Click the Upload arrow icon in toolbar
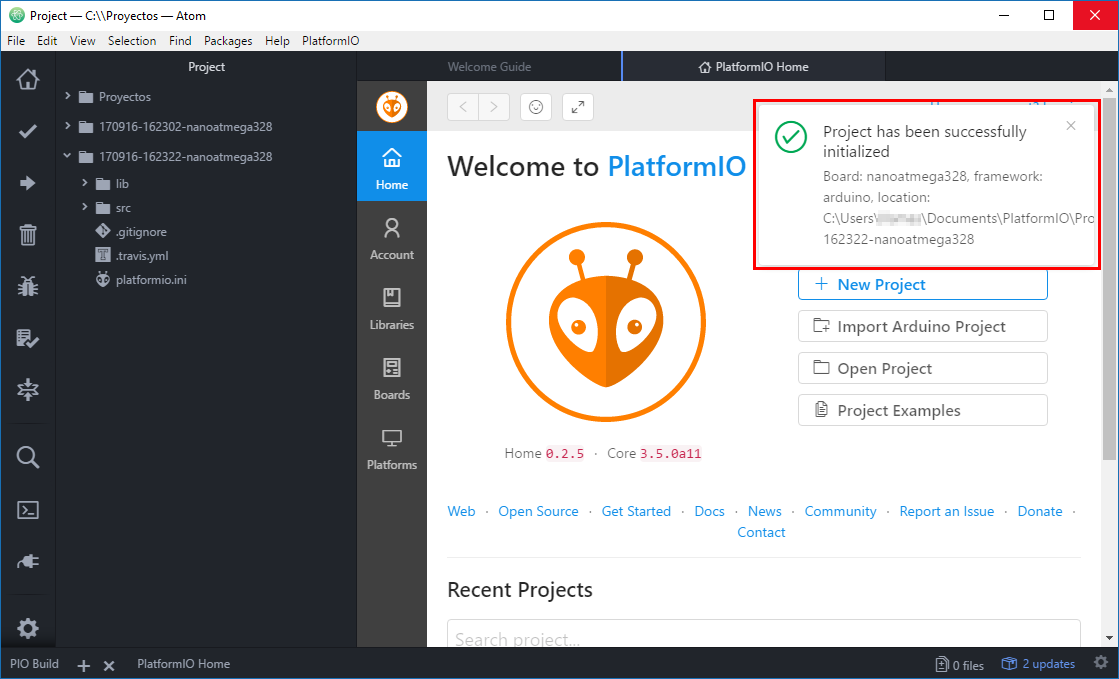Image resolution: width=1119 pixels, height=679 pixels. 28,183
